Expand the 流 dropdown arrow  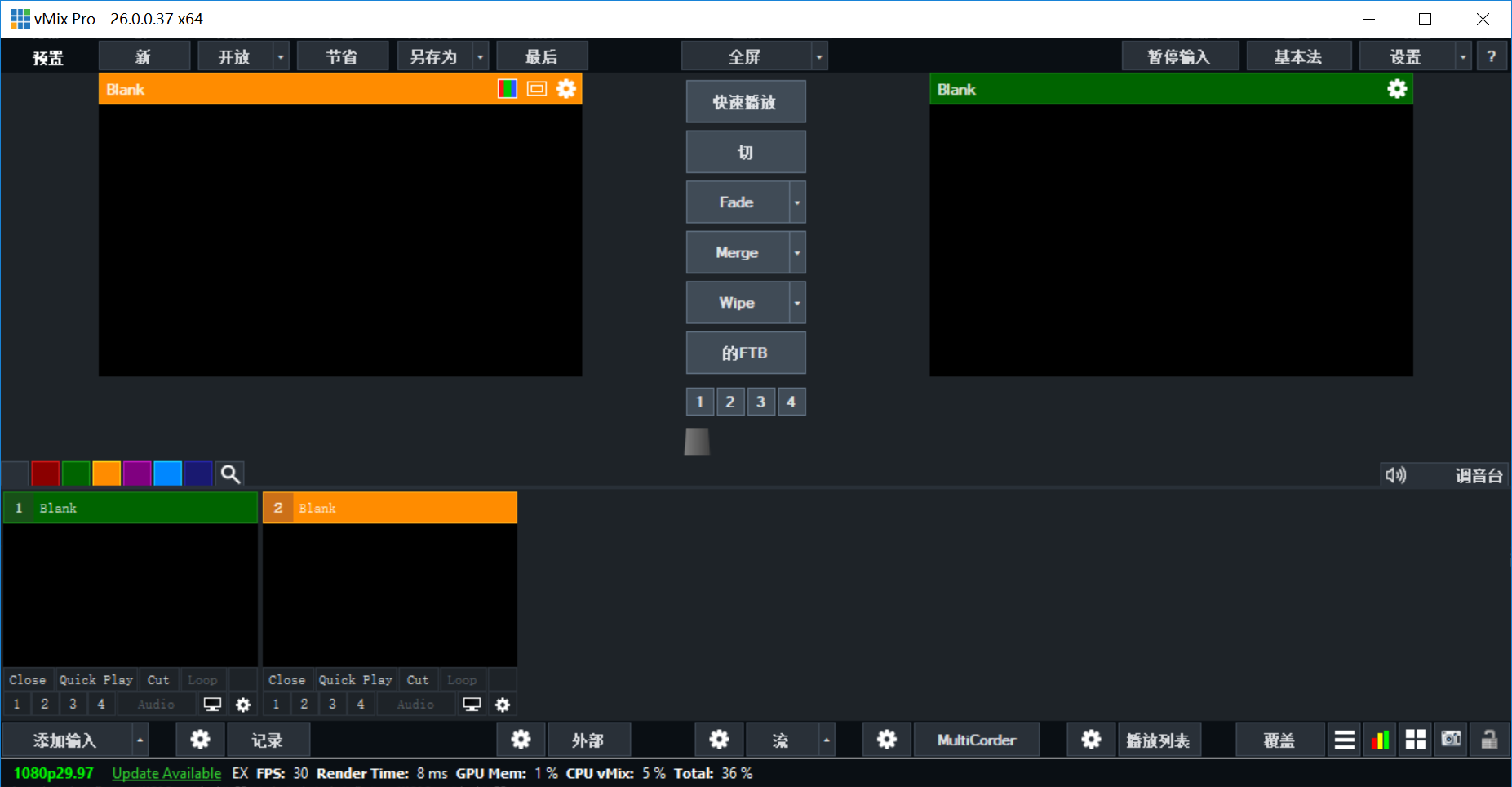click(x=827, y=740)
